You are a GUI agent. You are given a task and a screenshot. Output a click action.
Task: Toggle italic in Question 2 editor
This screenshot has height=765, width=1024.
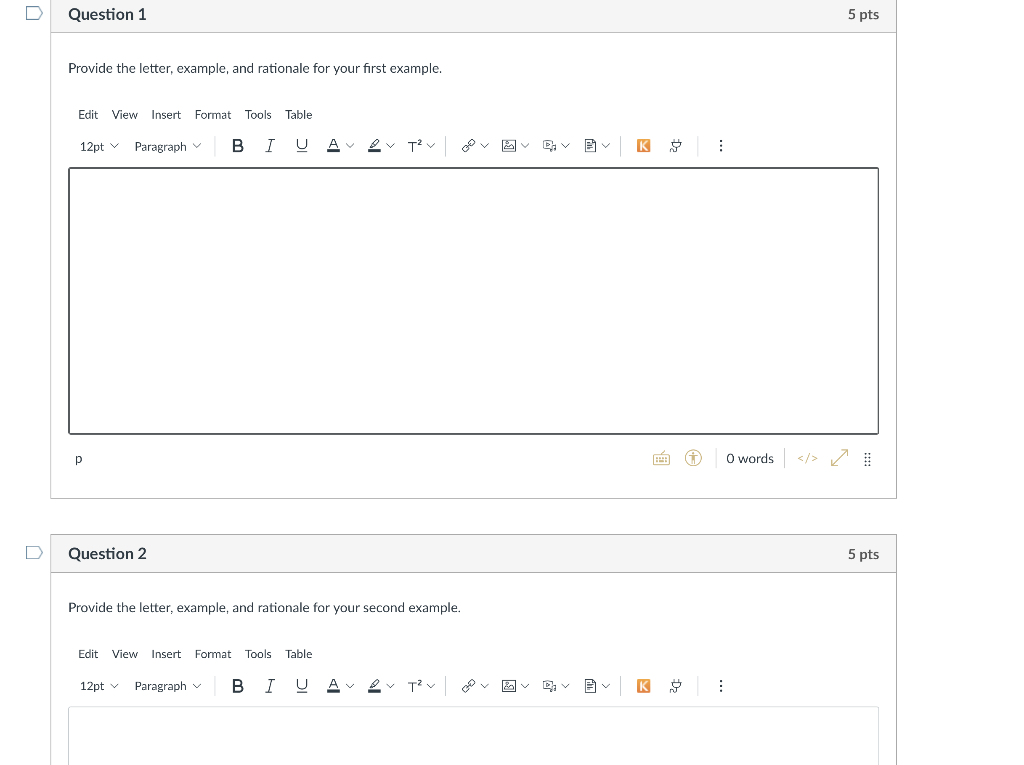tap(270, 685)
